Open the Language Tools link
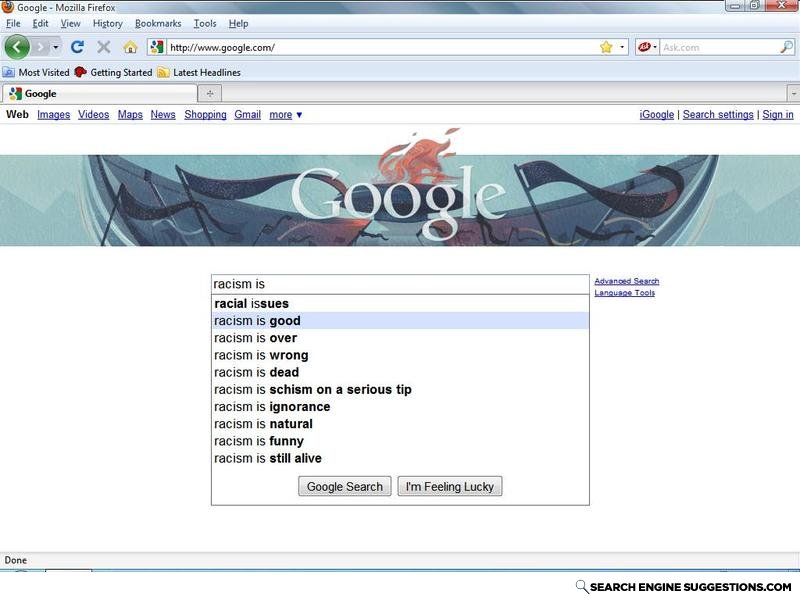 coord(624,293)
